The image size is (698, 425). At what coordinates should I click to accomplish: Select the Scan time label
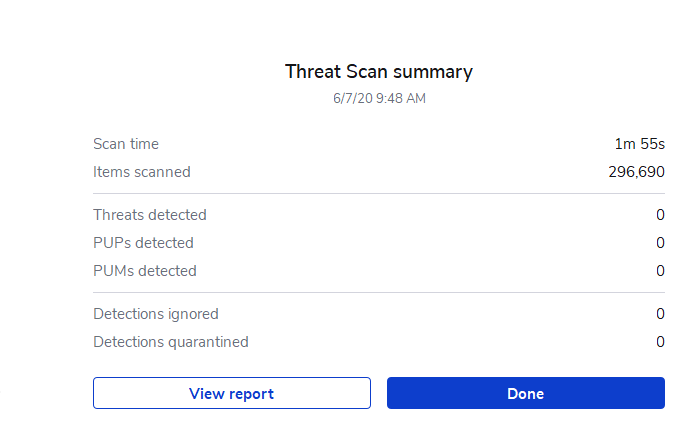[126, 144]
